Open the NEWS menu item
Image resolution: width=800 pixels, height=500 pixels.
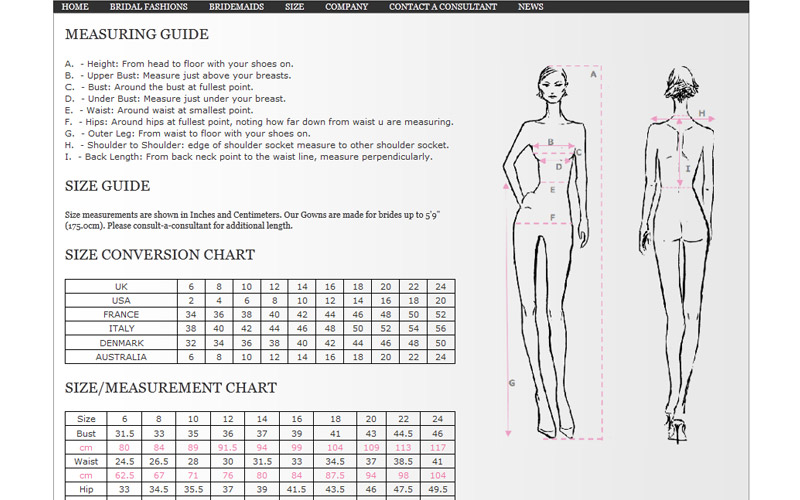pyautogui.click(x=531, y=7)
